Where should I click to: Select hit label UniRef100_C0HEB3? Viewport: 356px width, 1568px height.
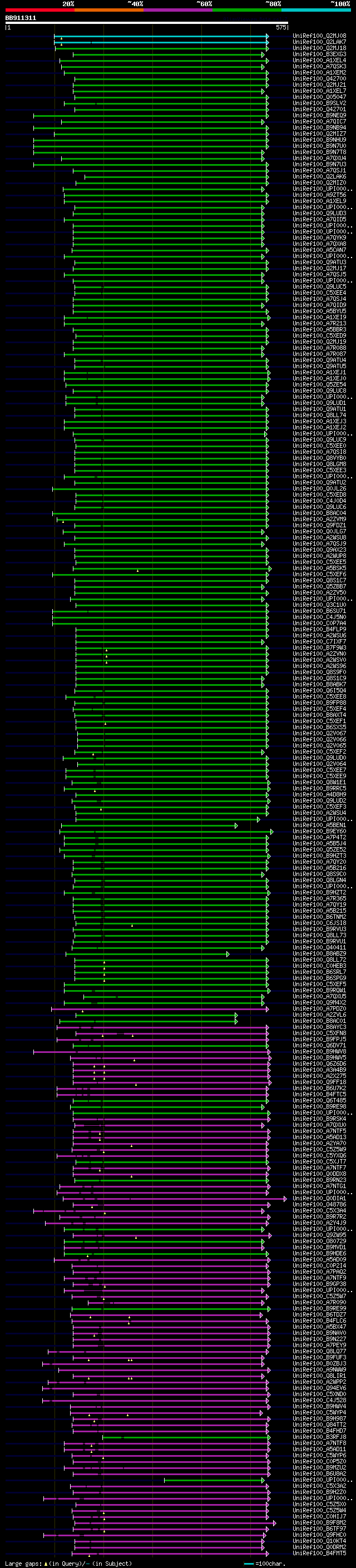(319, 966)
